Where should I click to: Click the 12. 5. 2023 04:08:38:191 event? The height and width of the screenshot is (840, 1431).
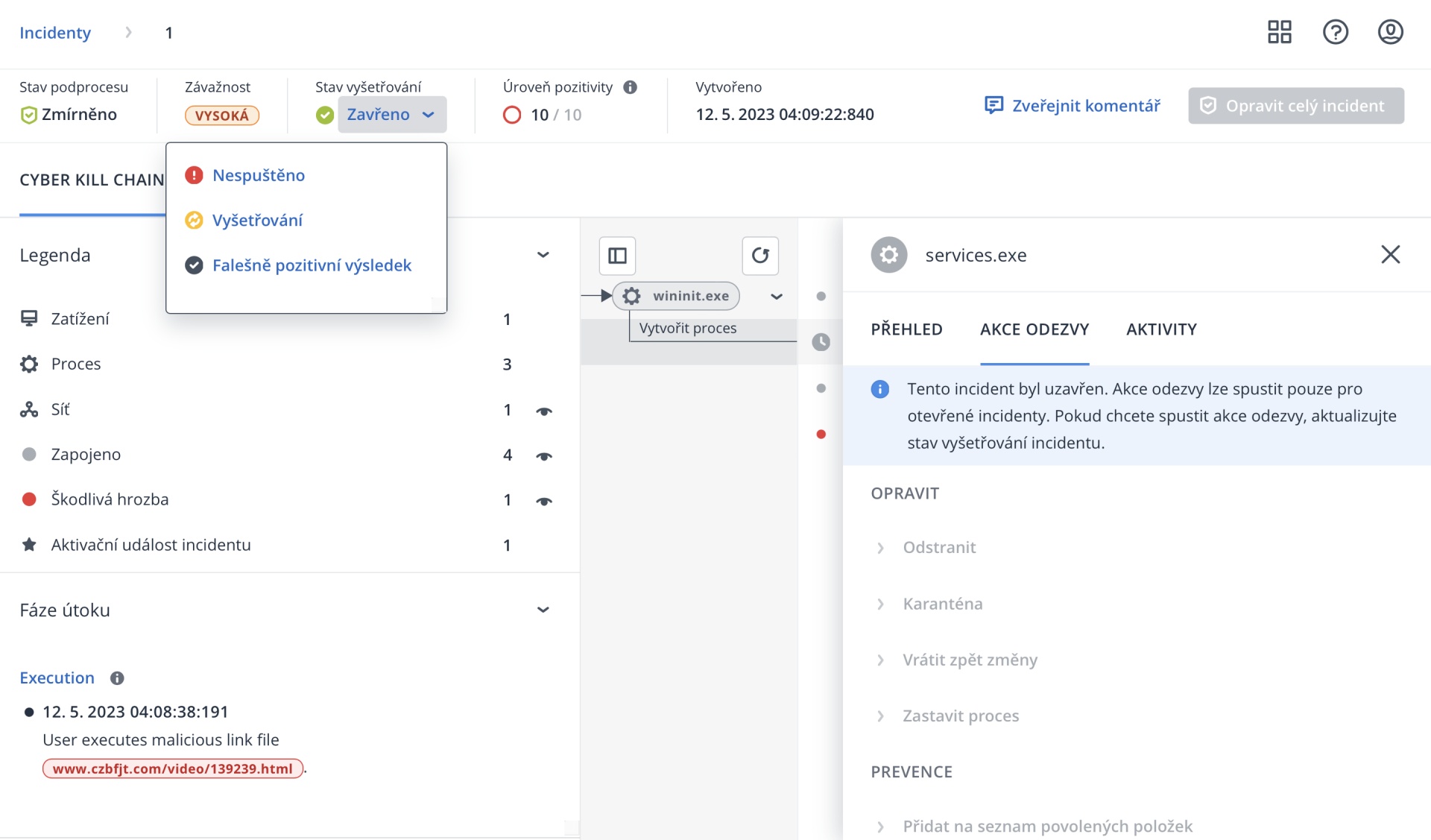135,712
